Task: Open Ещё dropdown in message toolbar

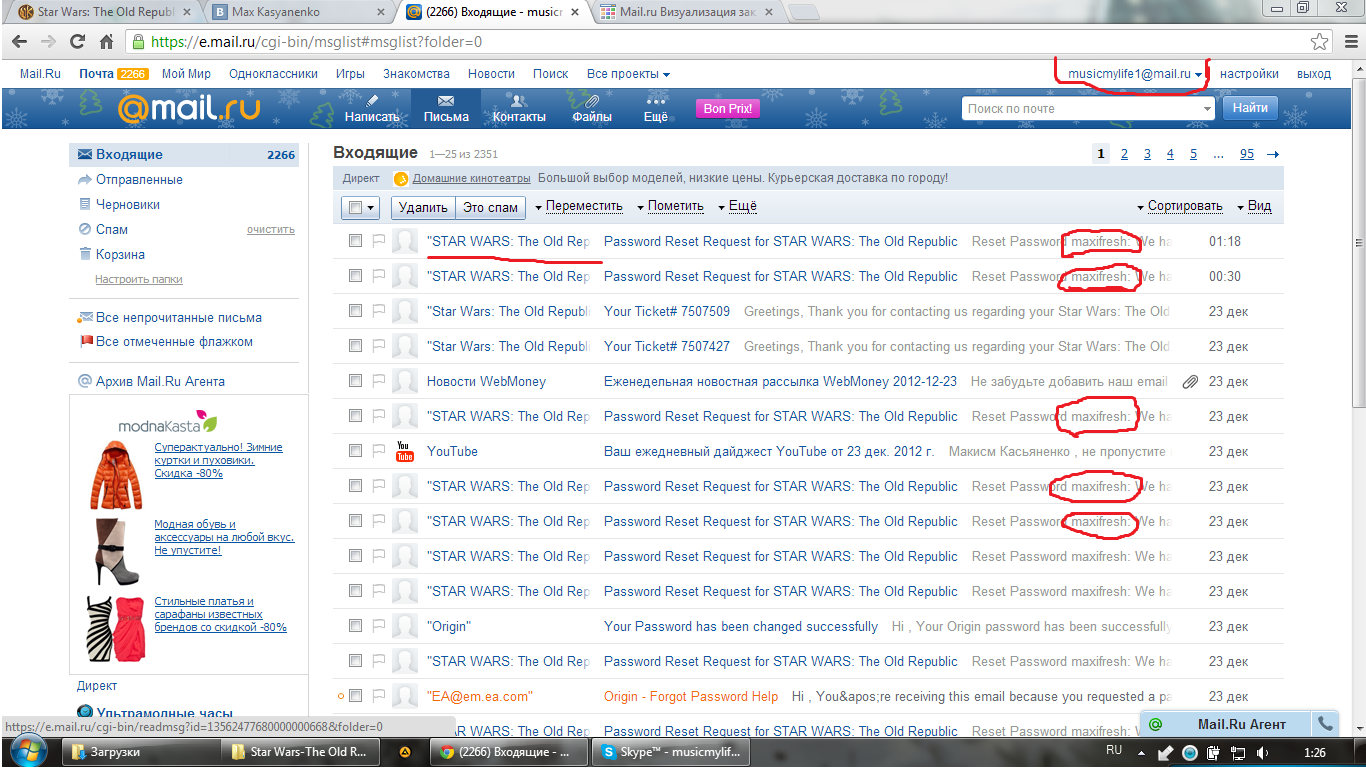Action: tap(737, 207)
